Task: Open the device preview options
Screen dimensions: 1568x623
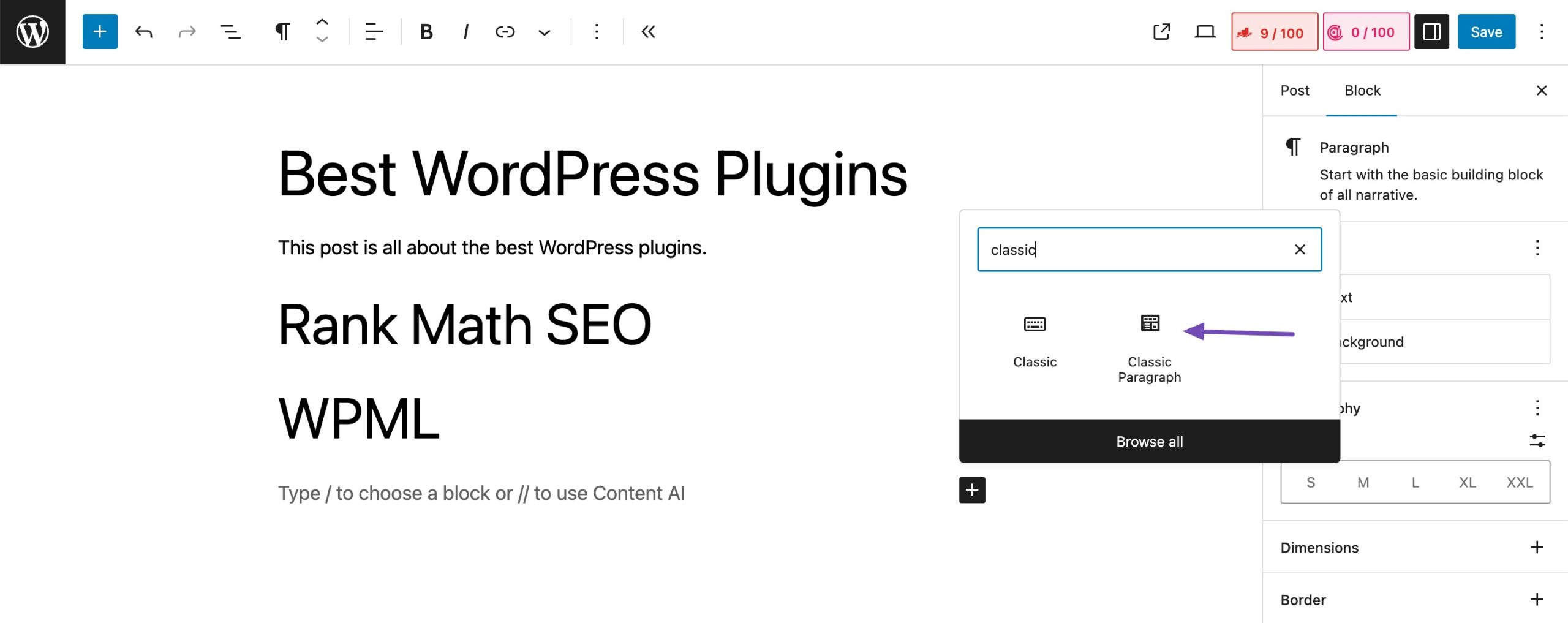Action: point(1205,32)
